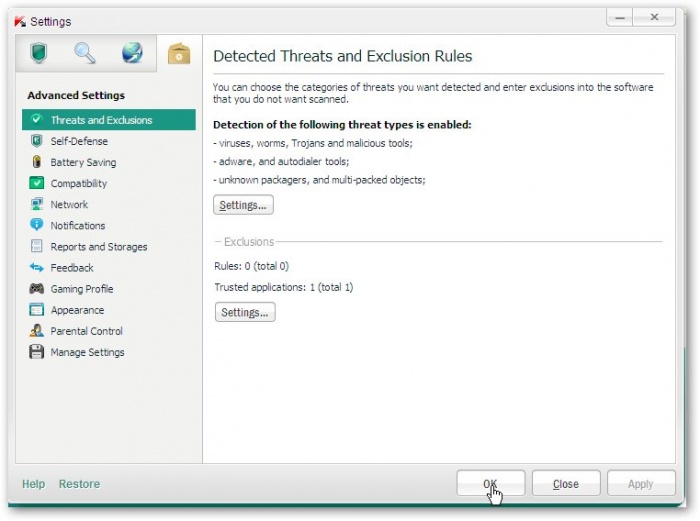Screen dimensions: 700x521
Task: Click the Advanced Settings heading
Action: 76,95
